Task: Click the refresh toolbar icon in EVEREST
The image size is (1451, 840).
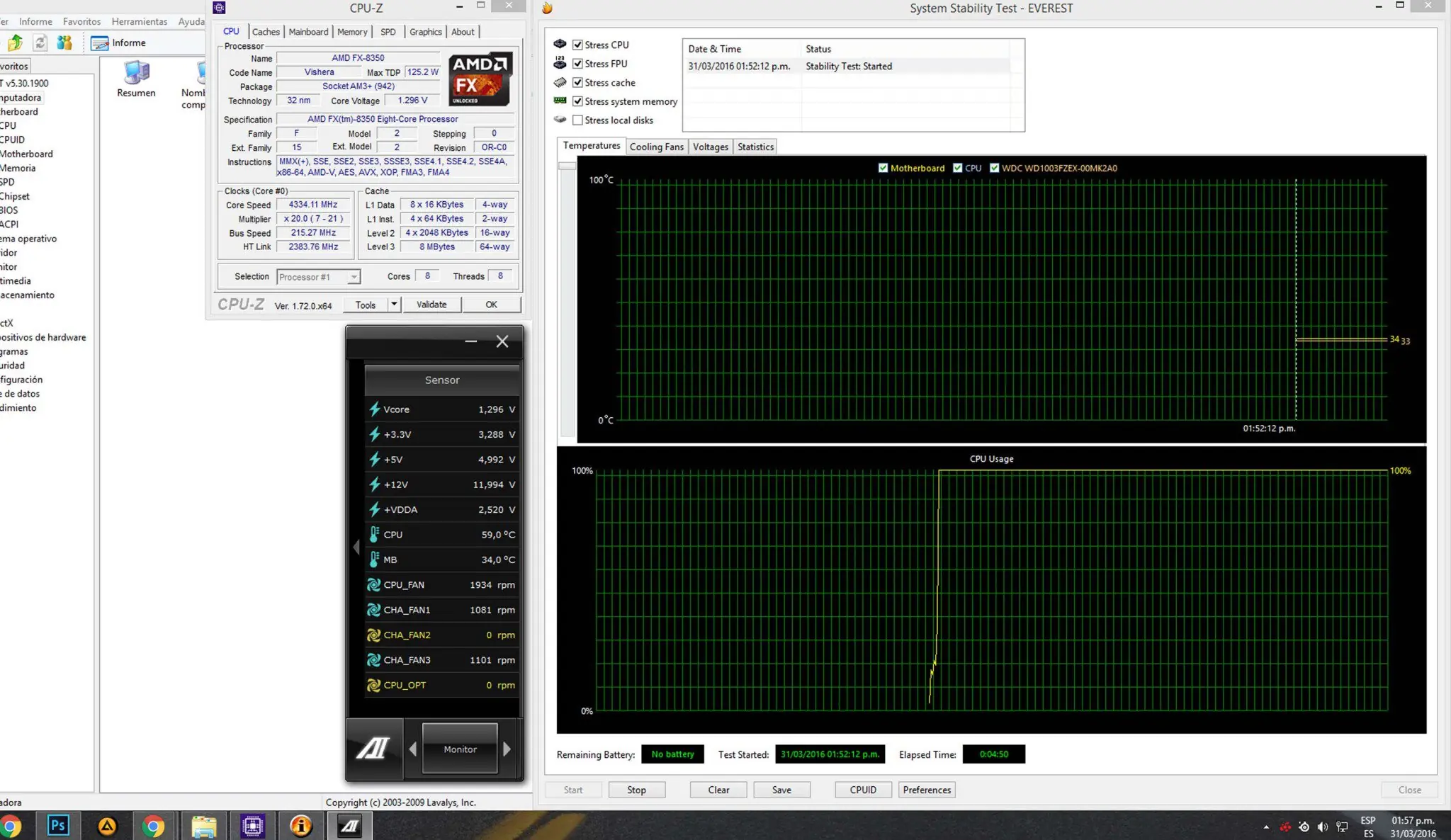Action: click(x=40, y=43)
